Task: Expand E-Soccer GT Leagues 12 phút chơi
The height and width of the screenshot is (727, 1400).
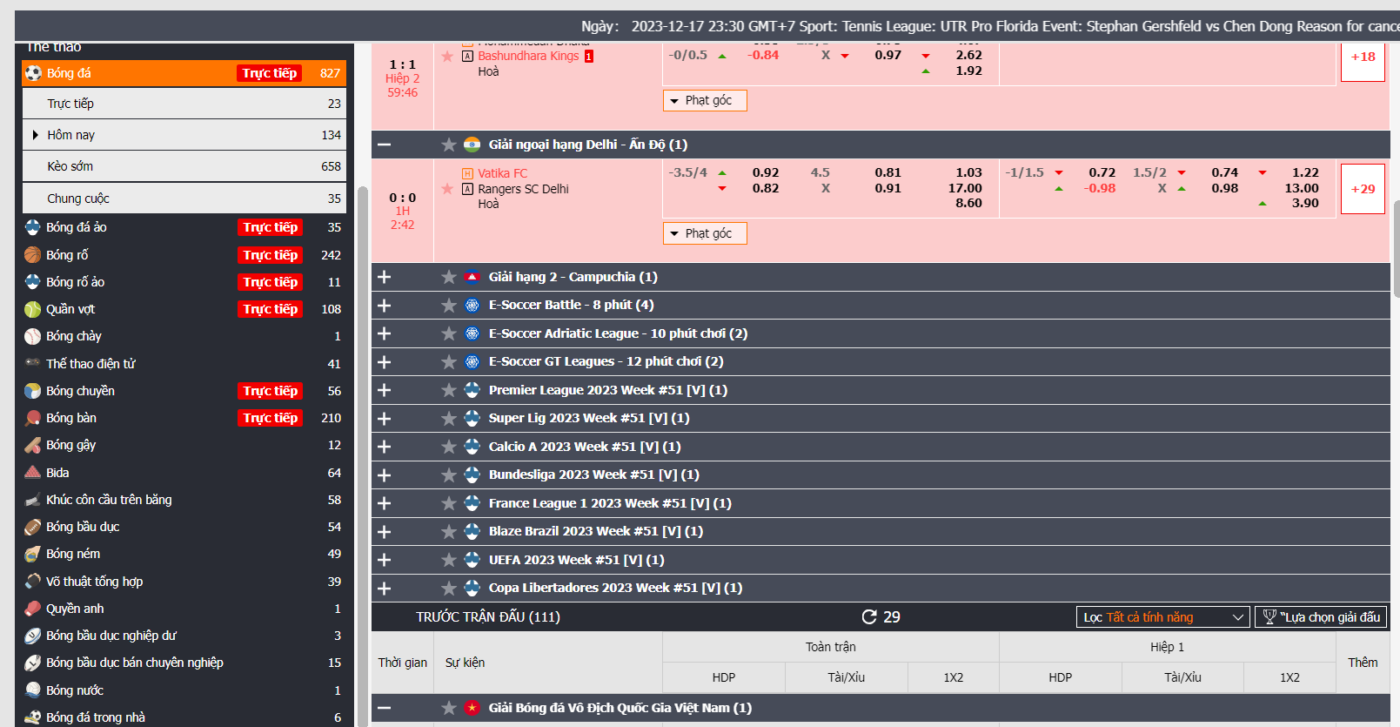Action: coord(385,362)
